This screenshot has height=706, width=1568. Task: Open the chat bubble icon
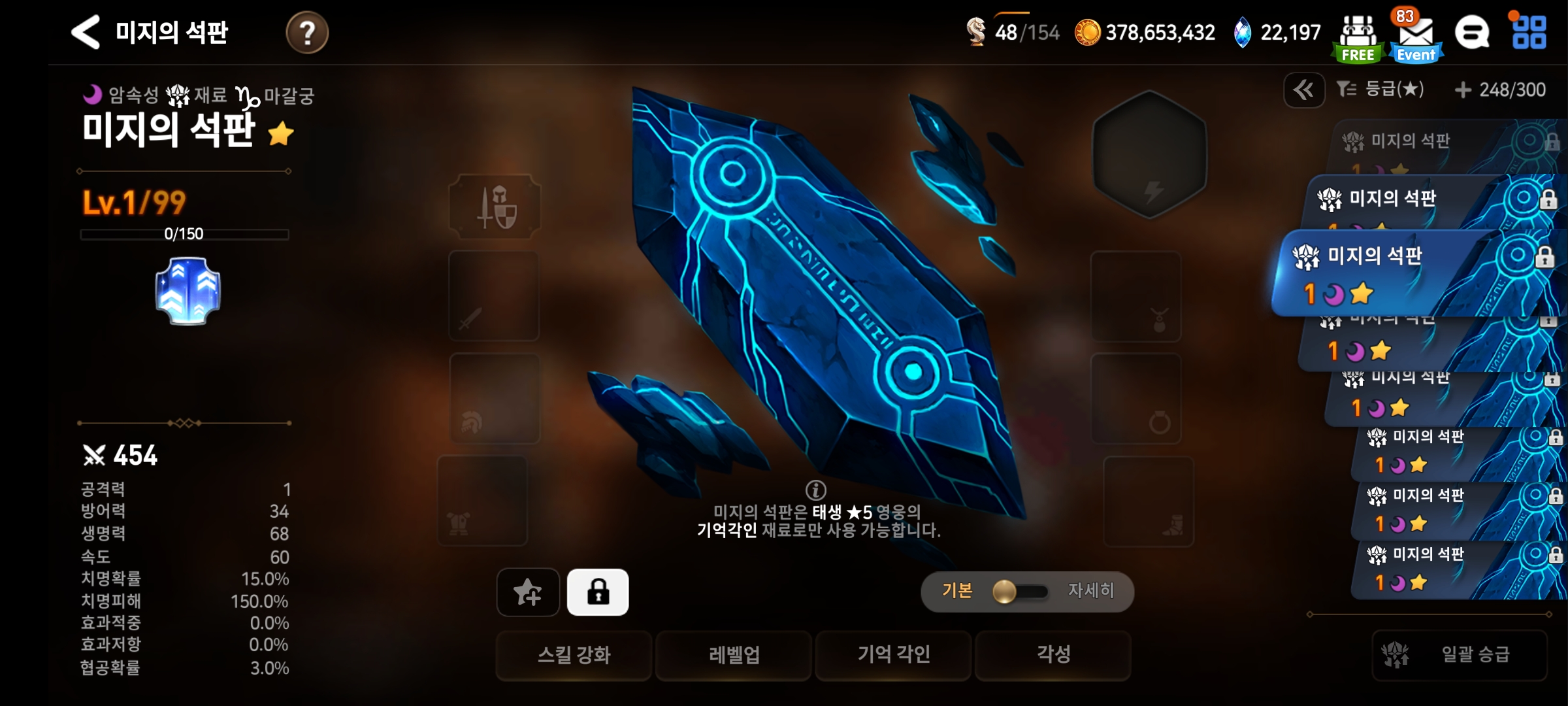(x=1473, y=32)
